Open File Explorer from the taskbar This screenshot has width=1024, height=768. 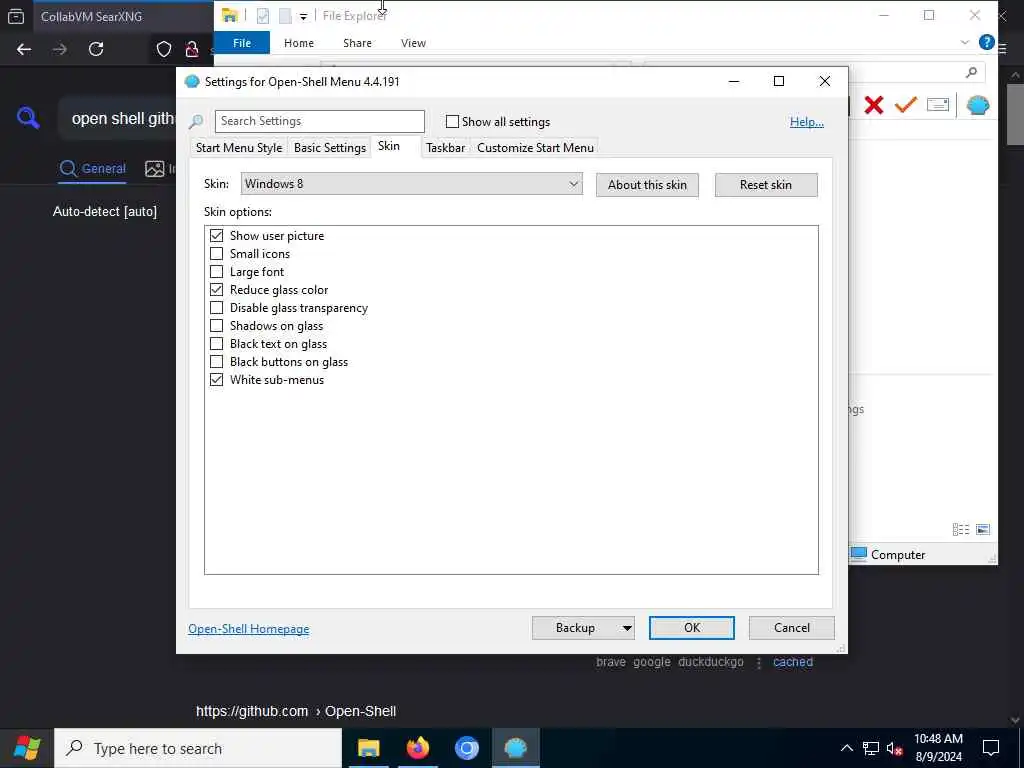[x=369, y=748]
